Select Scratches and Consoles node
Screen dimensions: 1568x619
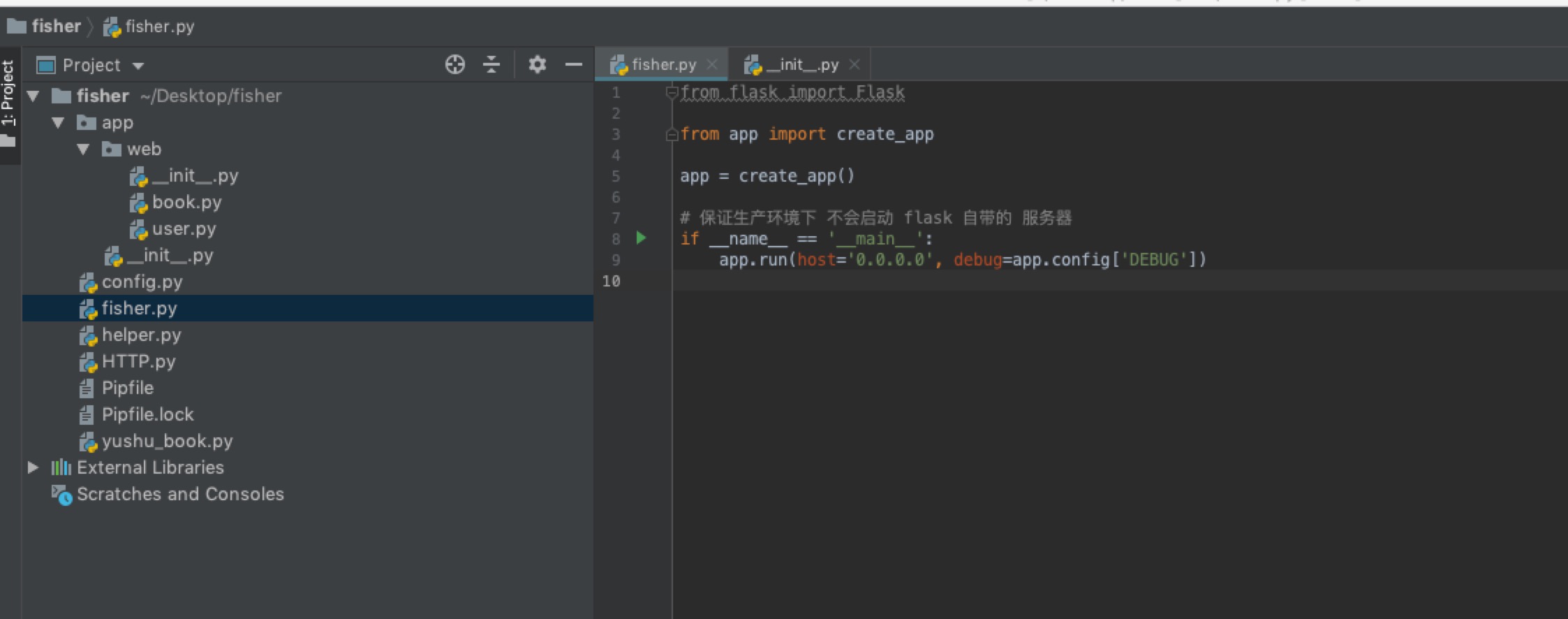[168, 495]
